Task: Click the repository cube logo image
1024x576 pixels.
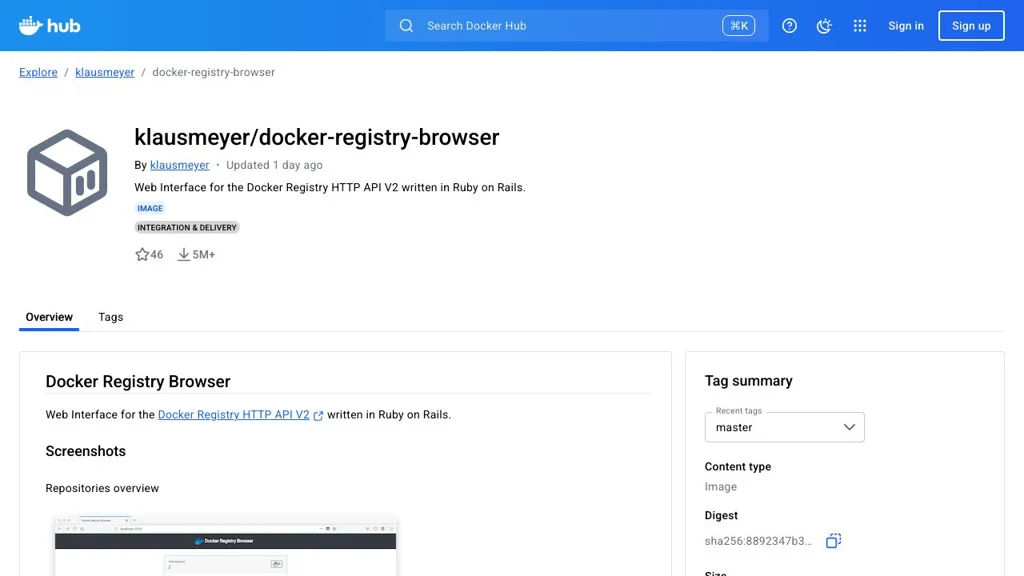Action: point(67,172)
